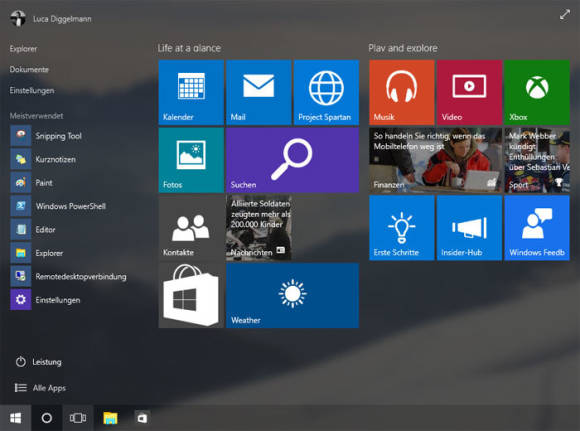Open the Store shopping bag tile
580x431 pixels.
191,295
